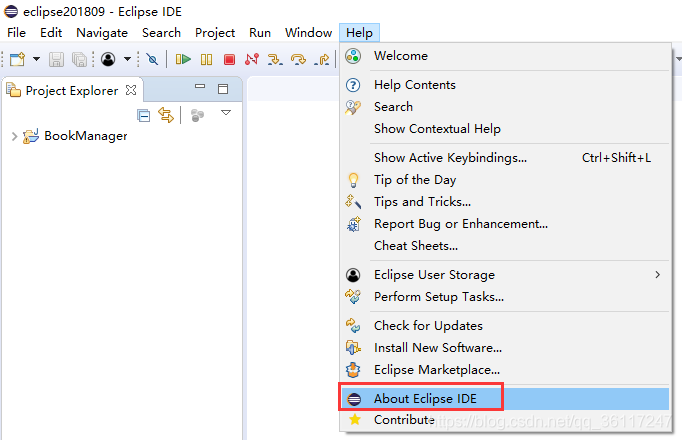Click the red Terminate icon
Screen dimensions: 682x440
(x=229, y=59)
